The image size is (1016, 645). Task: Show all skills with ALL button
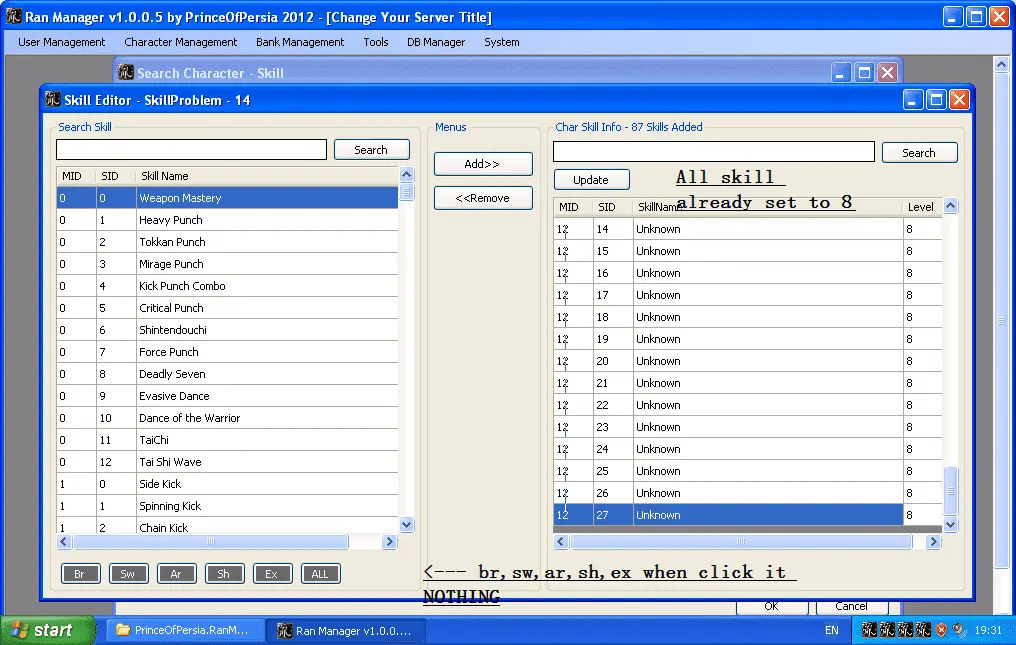click(x=320, y=574)
